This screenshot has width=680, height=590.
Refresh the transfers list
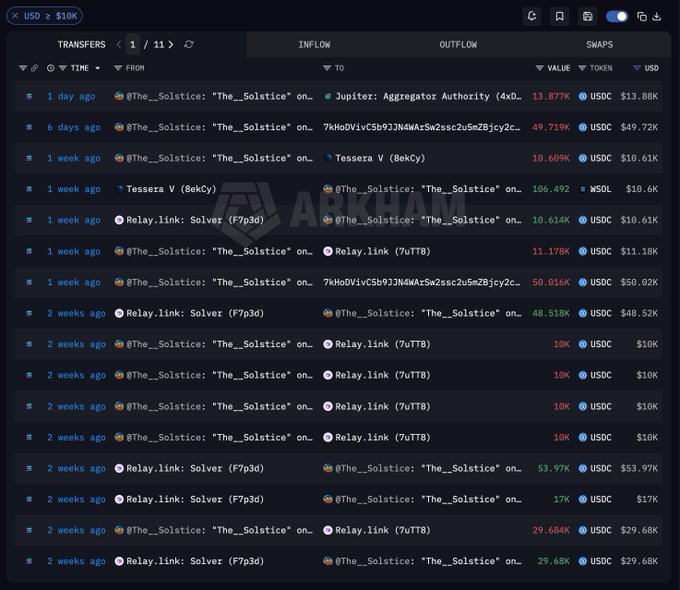tap(189, 44)
